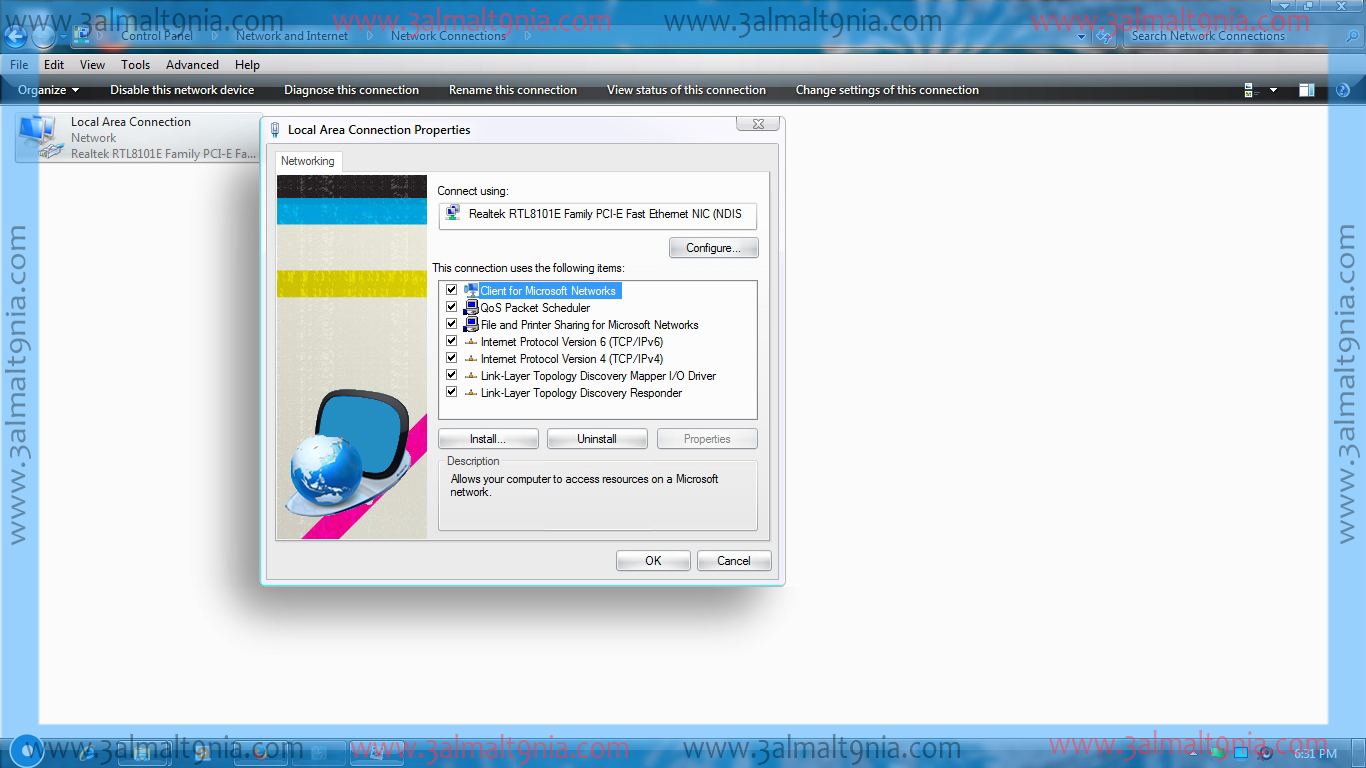1366x768 pixels.
Task: Open the Organize dropdown menu
Action: (48, 90)
